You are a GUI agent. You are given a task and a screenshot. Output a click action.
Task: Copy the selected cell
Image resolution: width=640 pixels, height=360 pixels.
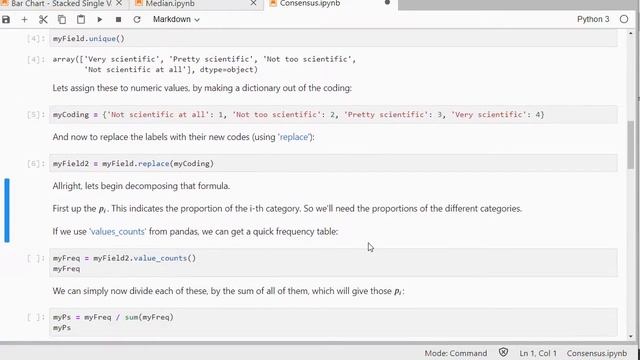(62, 19)
